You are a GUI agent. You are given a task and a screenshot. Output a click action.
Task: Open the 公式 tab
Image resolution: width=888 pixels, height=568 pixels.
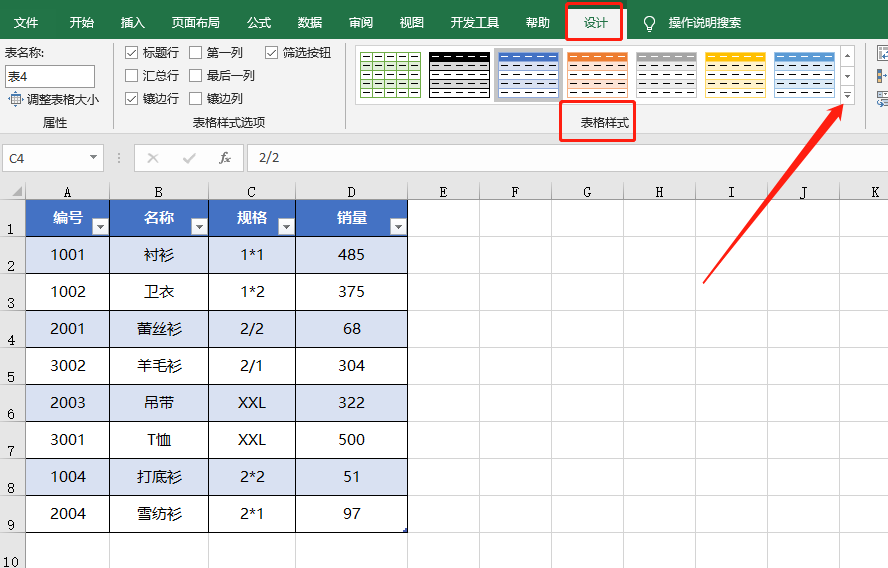[x=259, y=23]
